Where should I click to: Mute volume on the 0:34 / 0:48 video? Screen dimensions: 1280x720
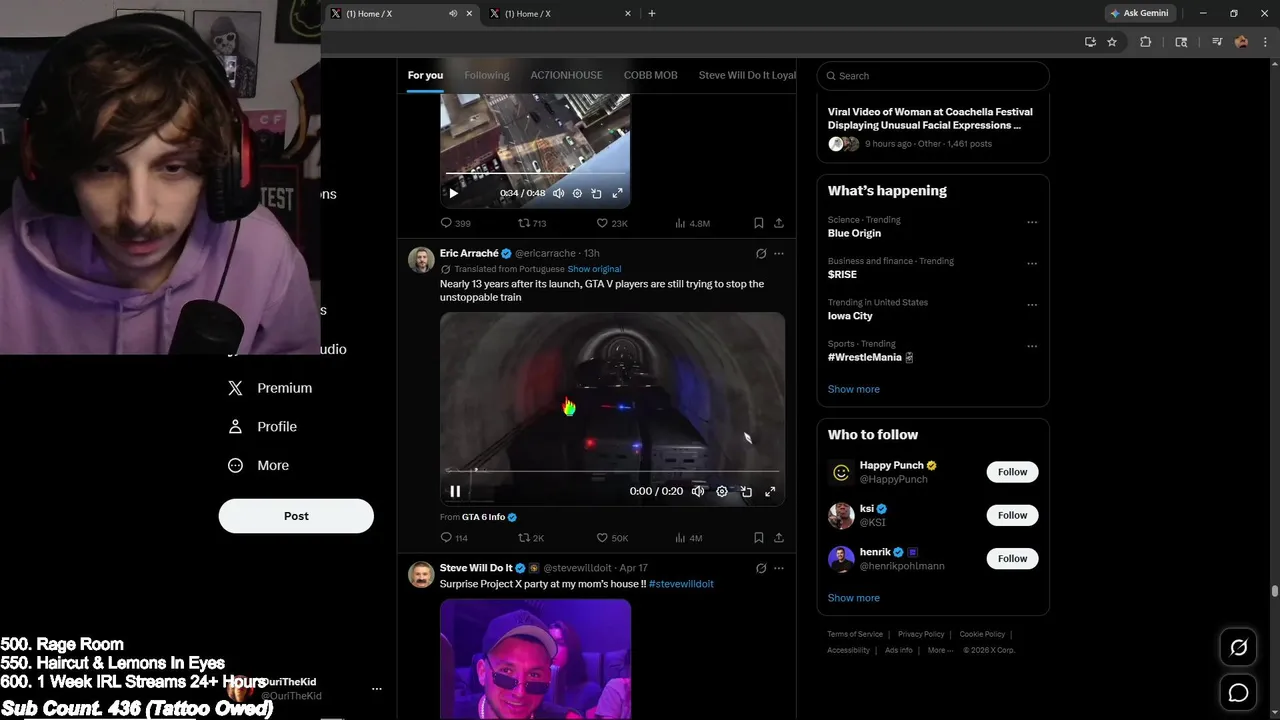click(558, 193)
